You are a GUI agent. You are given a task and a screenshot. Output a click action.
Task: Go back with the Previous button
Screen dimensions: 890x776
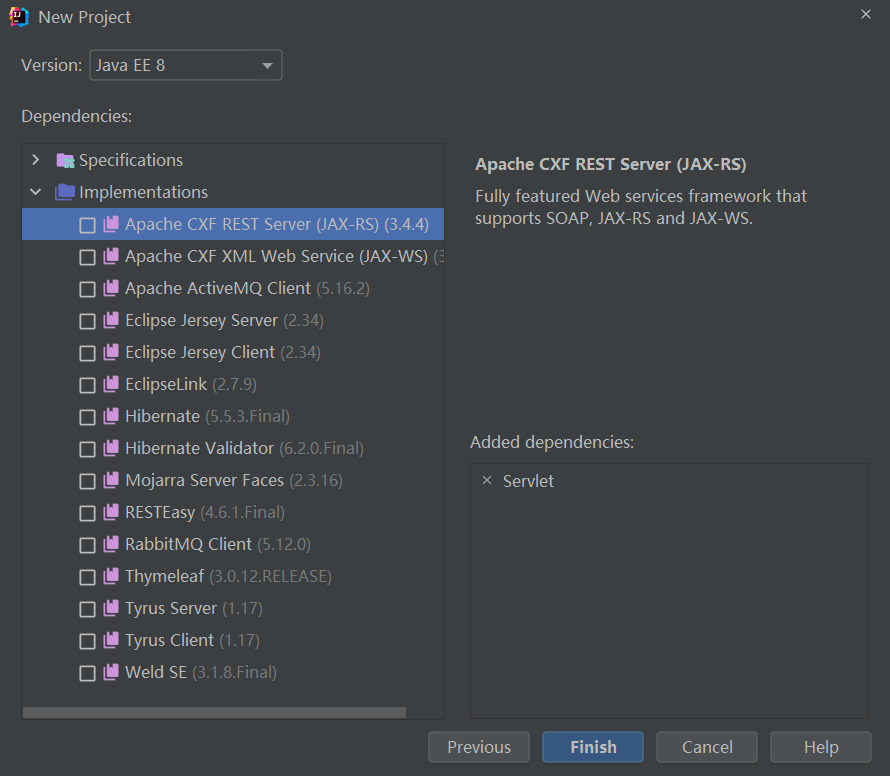click(478, 747)
